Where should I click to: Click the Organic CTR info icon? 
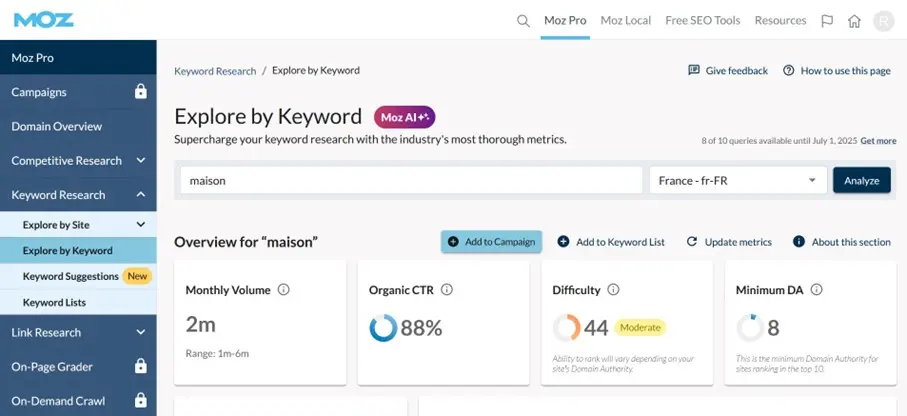click(447, 289)
